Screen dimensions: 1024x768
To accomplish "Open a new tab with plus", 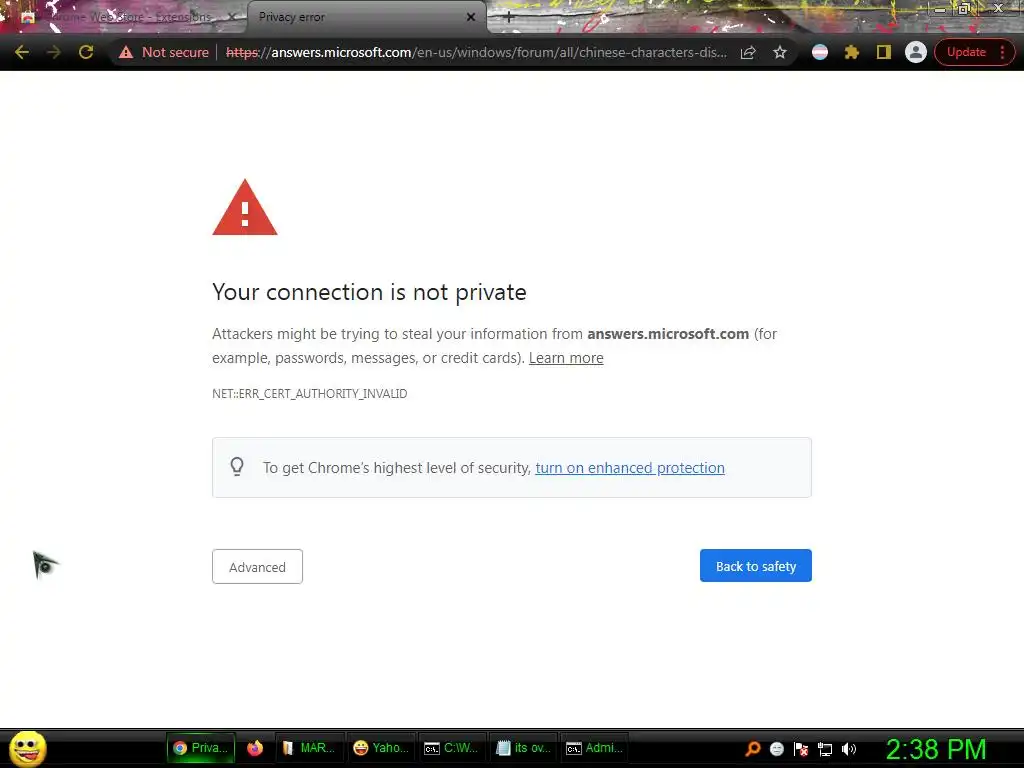I will point(509,18).
